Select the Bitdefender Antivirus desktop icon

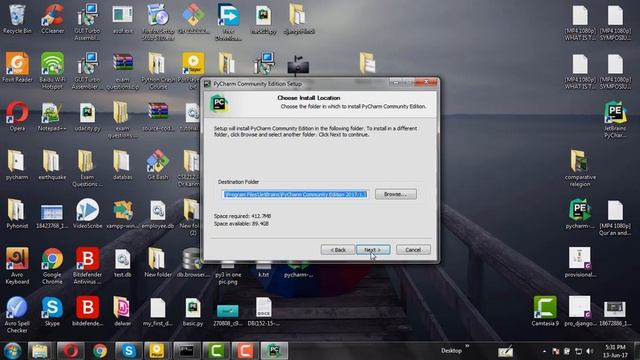click(87, 266)
